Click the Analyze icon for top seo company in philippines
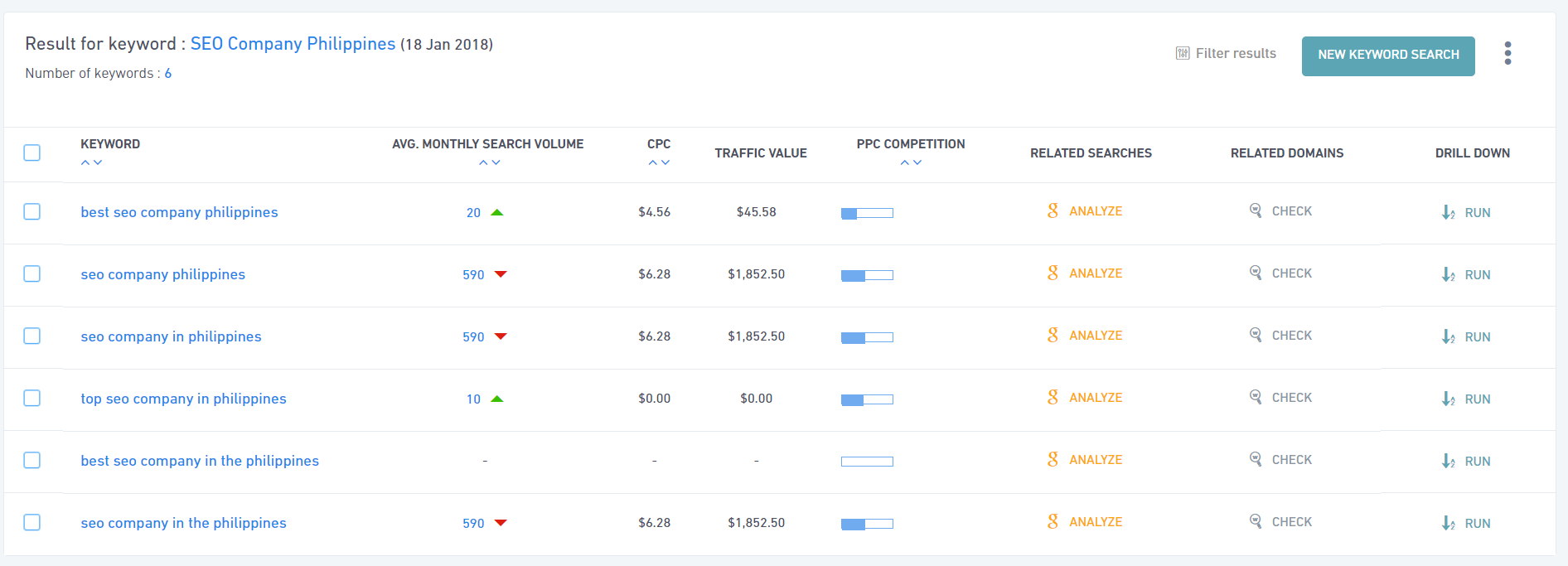Viewport: 1568px width, 566px height. tap(1053, 398)
